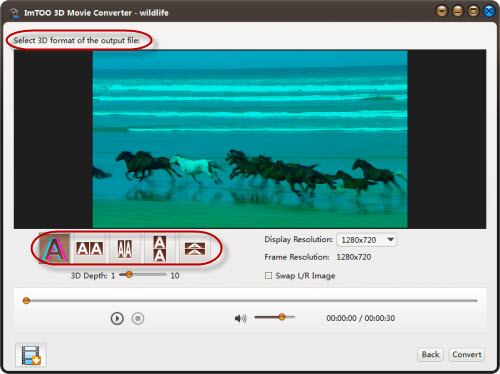
Task: Click the 'Select 3D format of the output file' label
Action: pos(77,40)
